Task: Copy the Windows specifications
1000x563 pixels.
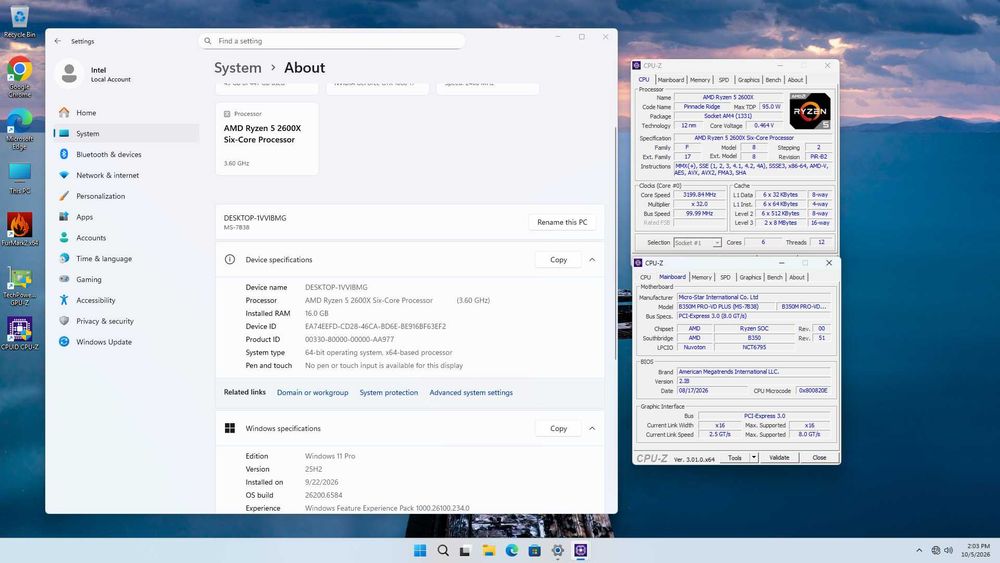Action: point(558,428)
